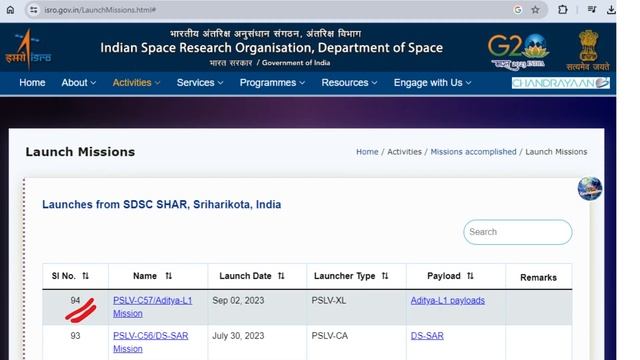Expand the Services menu dropdown
The image size is (640, 360).
(x=200, y=83)
